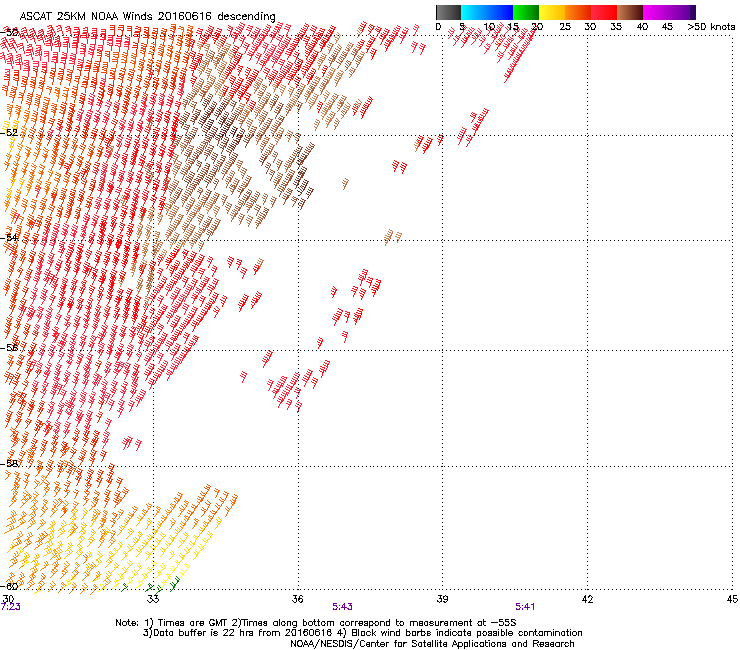The image size is (740, 650).
Task: Click the '>50 knots' legend label
Action: coord(711,27)
